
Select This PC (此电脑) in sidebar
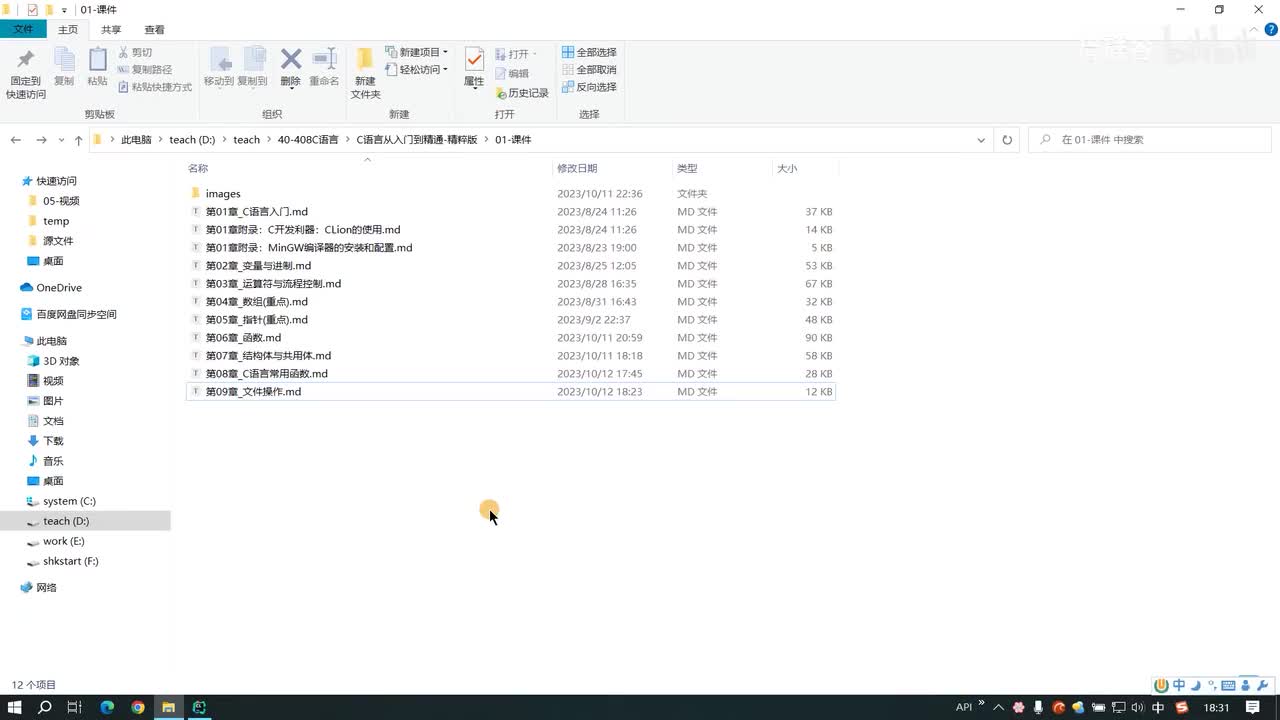click(51, 341)
